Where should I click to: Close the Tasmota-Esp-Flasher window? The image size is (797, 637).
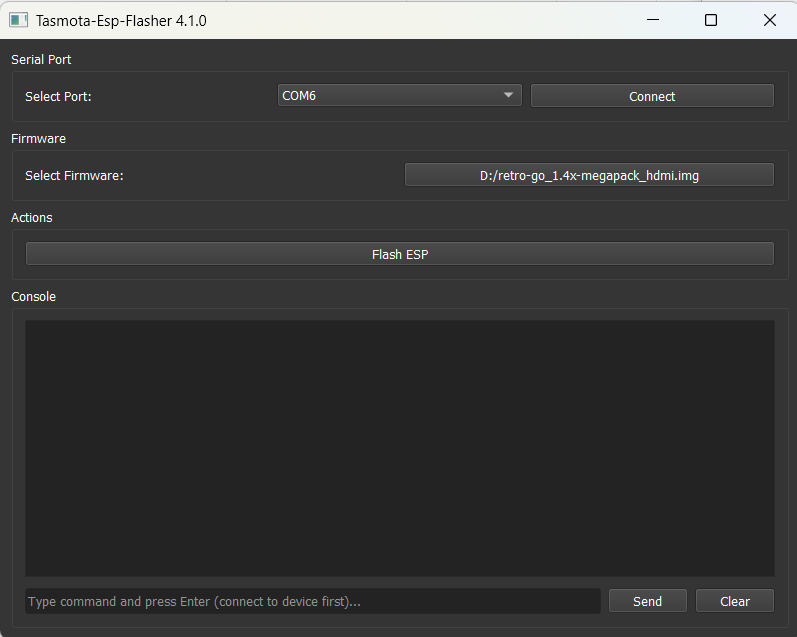(770, 20)
